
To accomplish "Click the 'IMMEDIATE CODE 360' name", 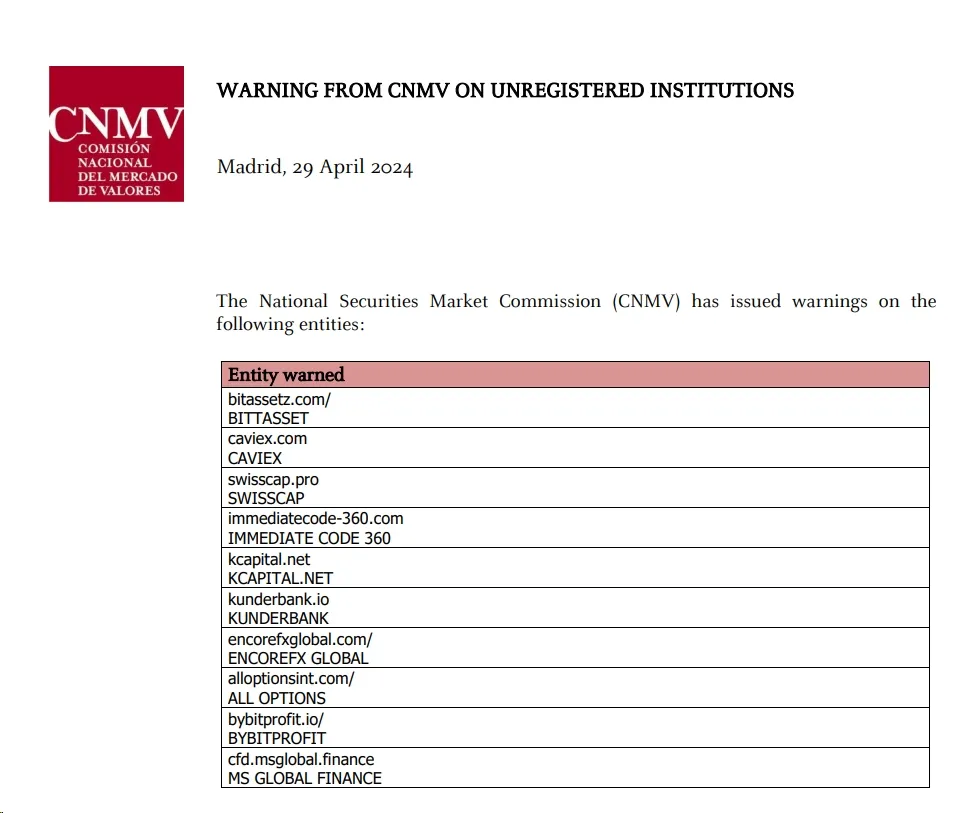I will [309, 538].
